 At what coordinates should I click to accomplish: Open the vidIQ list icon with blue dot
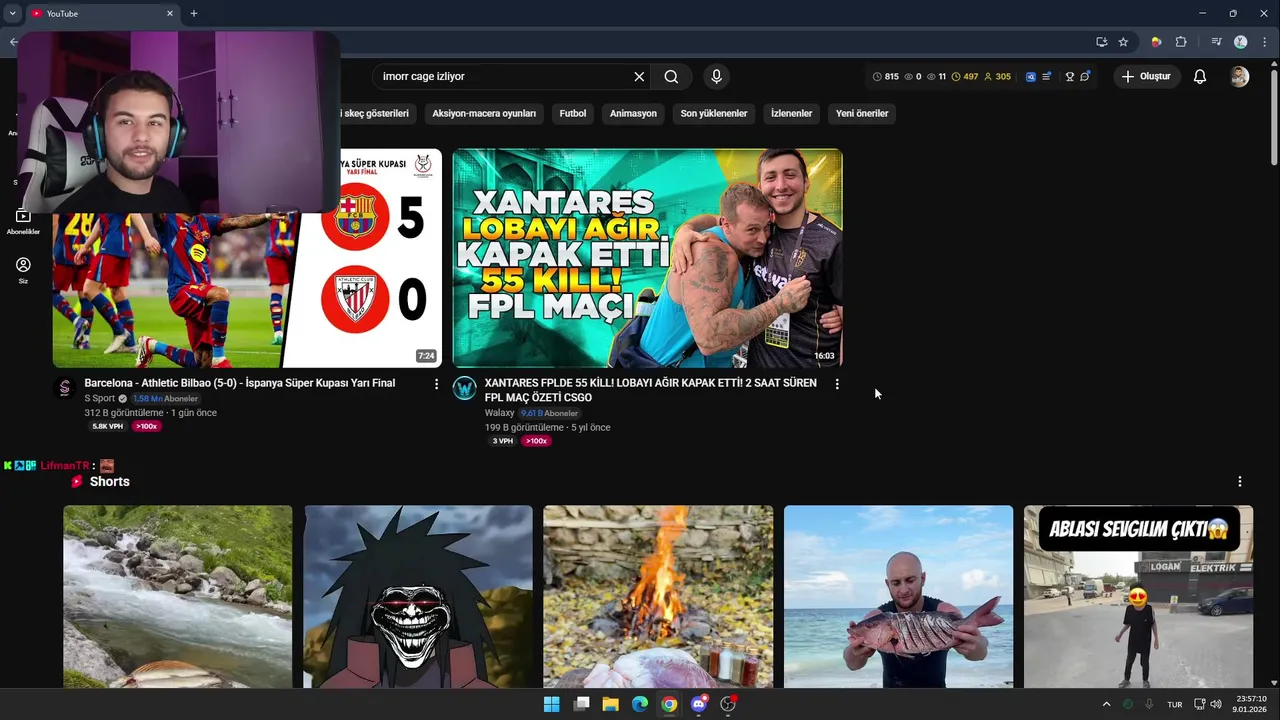click(1047, 76)
